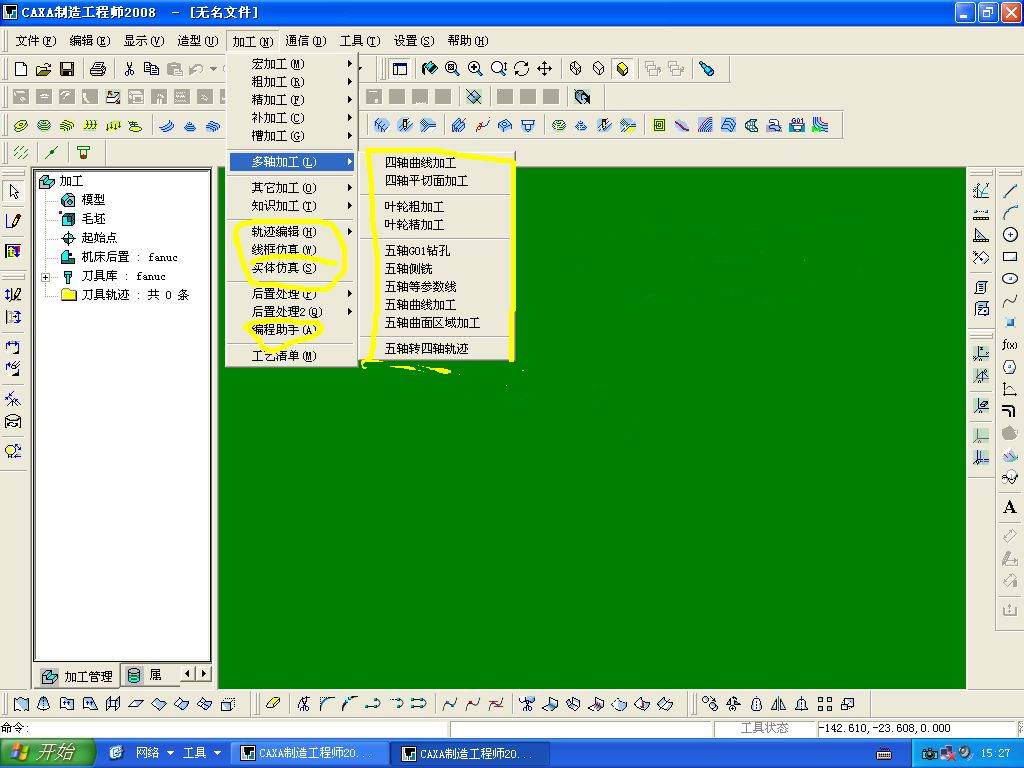
Task: Switch to second CAXA制造工程师 taskbar window
Action: coord(471,754)
